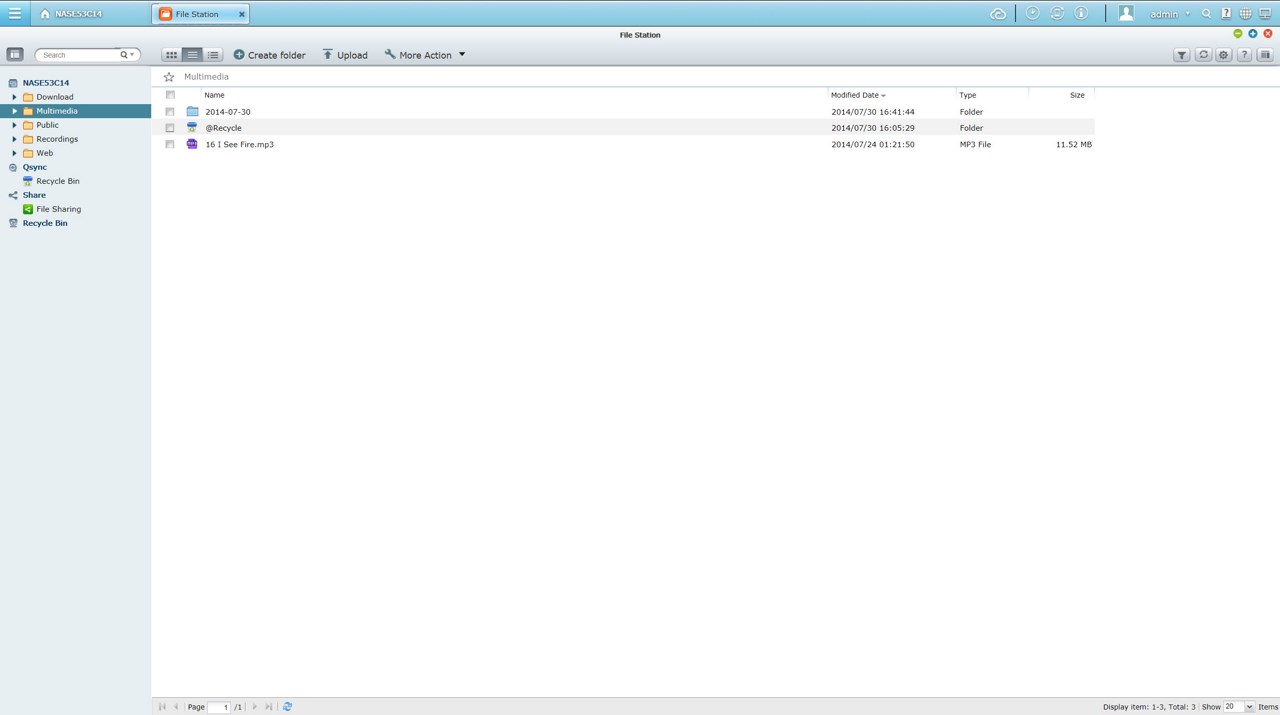Open the Web folder in sidebar
The image size is (1280, 715).
[x=44, y=153]
